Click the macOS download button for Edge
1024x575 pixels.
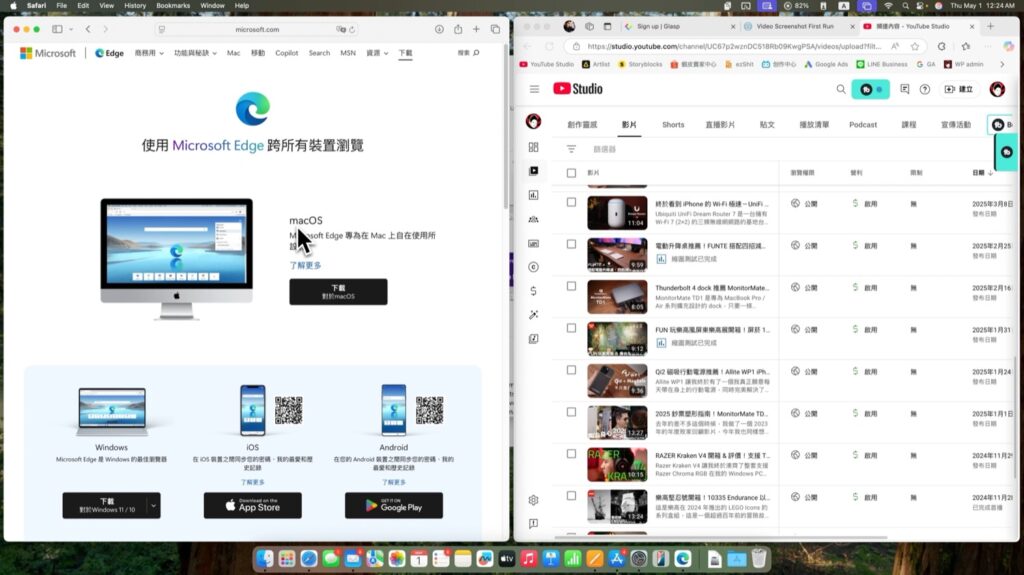click(x=338, y=291)
